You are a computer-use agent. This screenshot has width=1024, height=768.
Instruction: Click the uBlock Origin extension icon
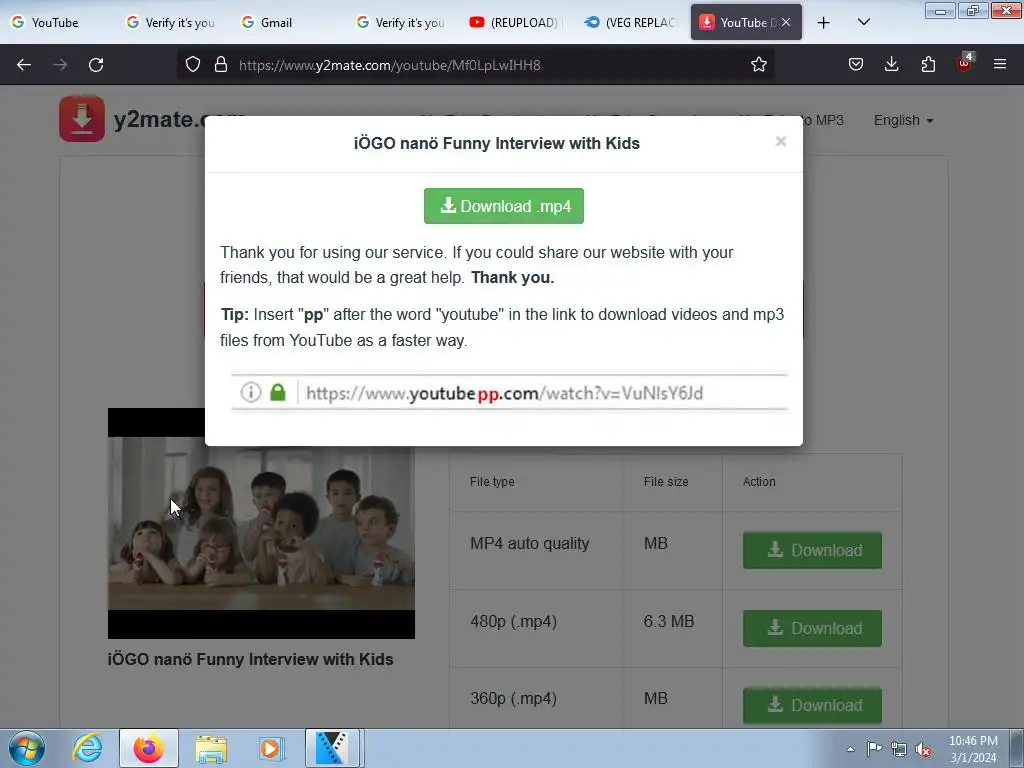964,63
